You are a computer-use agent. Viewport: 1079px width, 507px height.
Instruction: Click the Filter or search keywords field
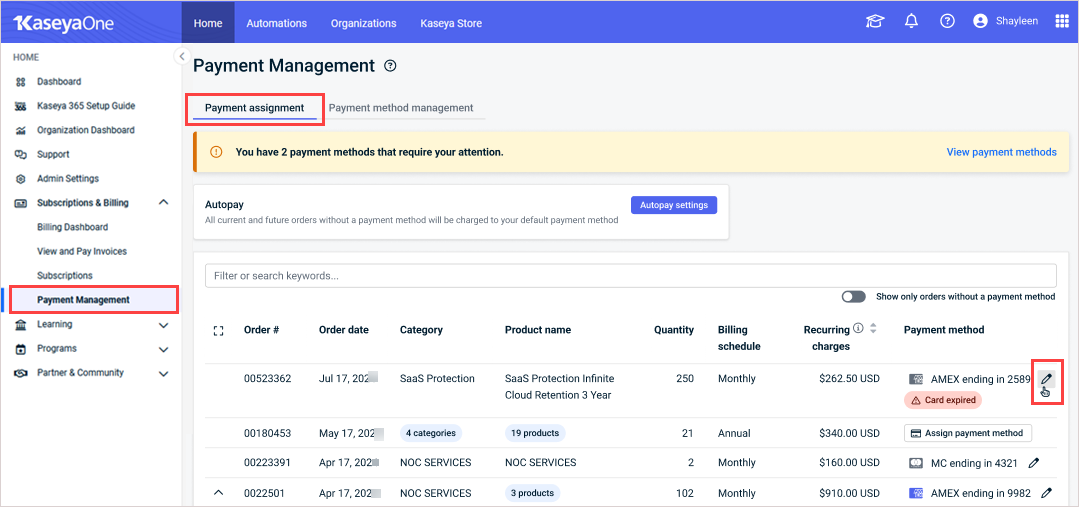pyautogui.click(x=630, y=276)
